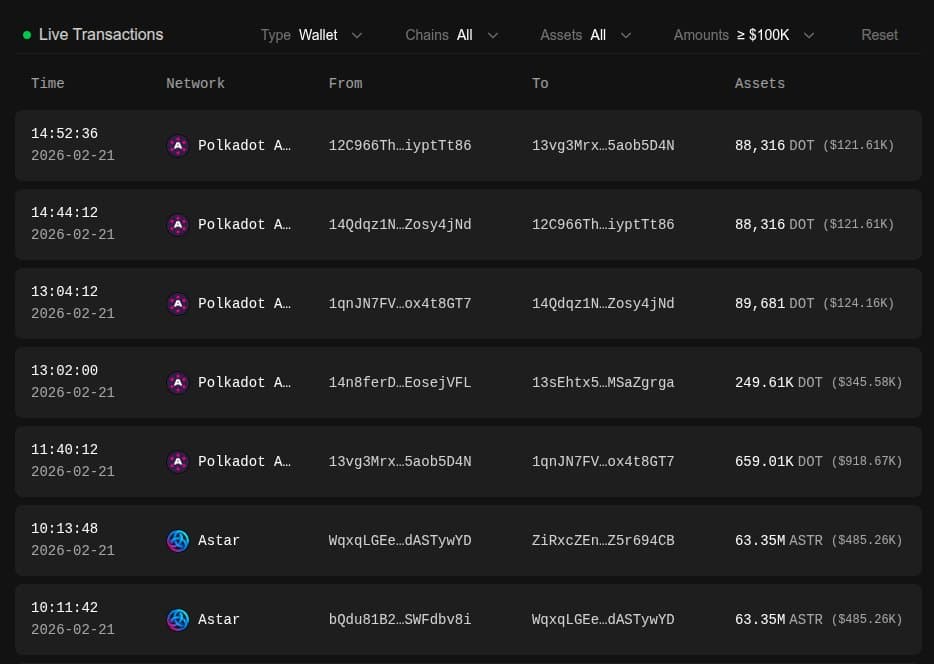Click recipient address ZiRxcZEn…Z5r694CB
Viewport: 934px width, 664px height.
click(602, 541)
